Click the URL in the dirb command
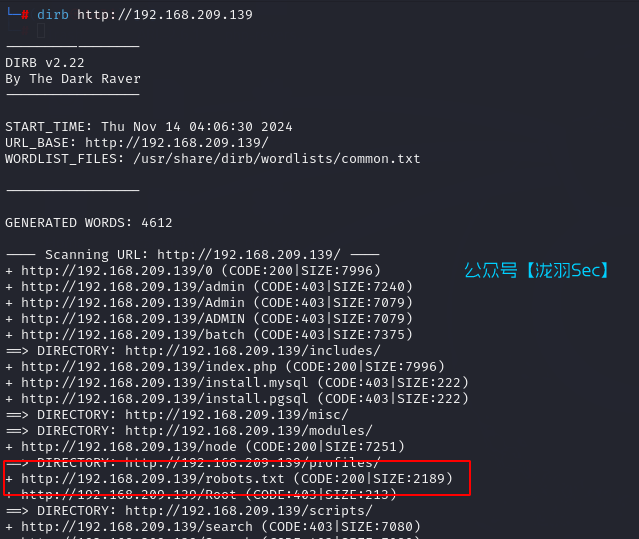The height and width of the screenshot is (539, 639). pos(165,15)
